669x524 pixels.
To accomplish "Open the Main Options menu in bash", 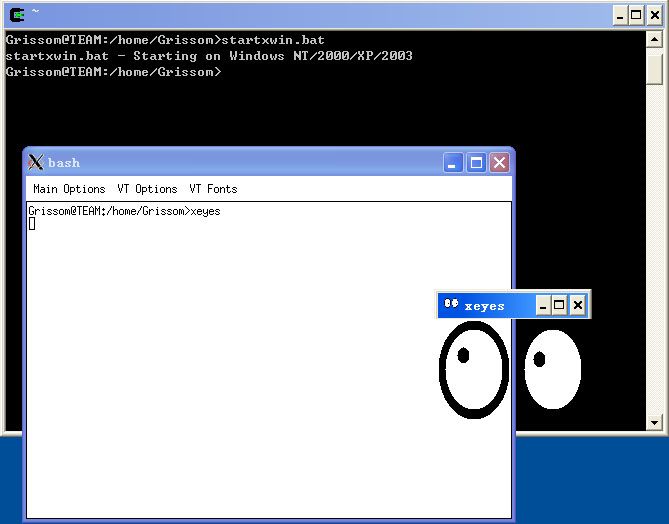I will 69,189.
